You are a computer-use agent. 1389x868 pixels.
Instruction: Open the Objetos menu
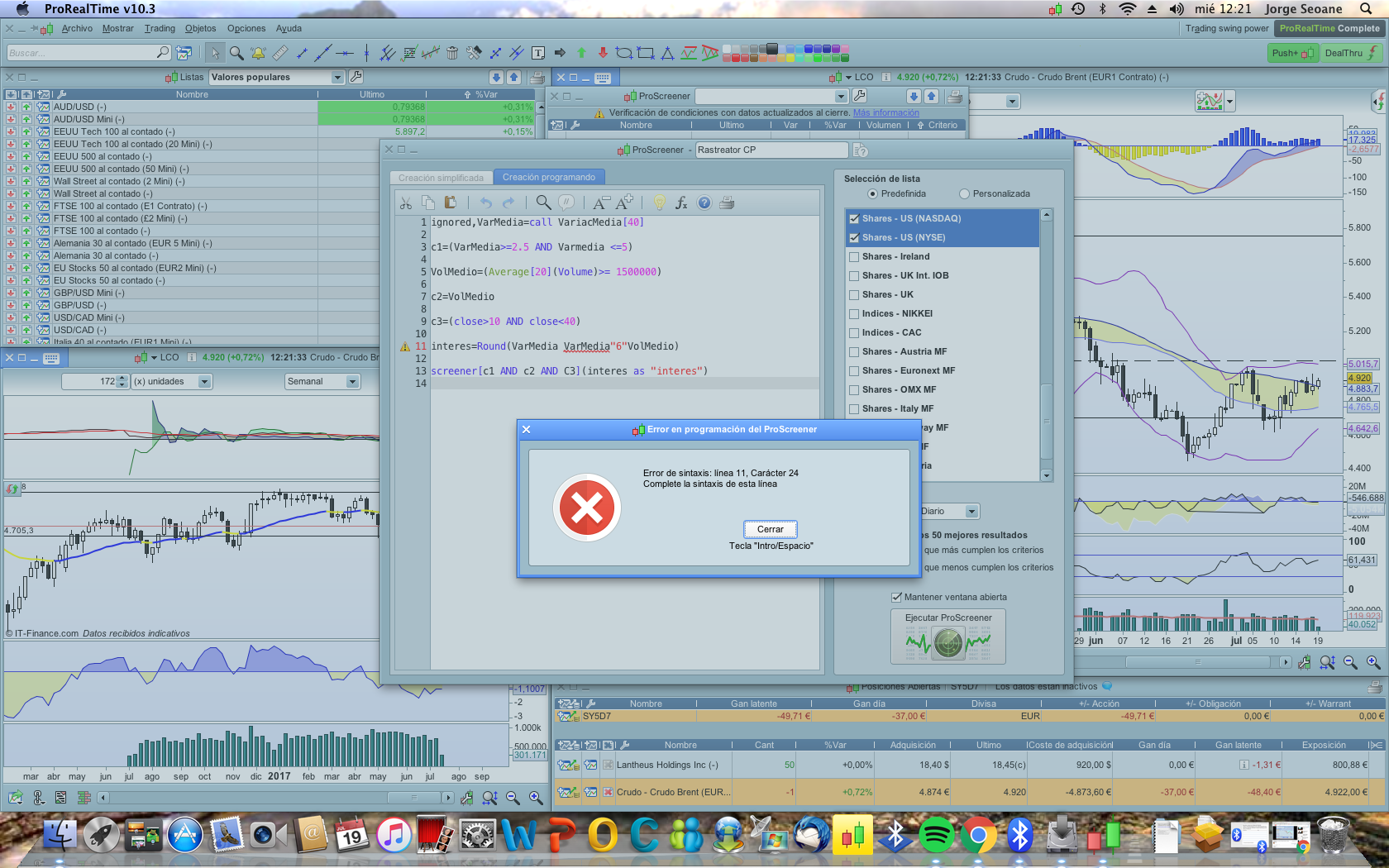[x=201, y=28]
